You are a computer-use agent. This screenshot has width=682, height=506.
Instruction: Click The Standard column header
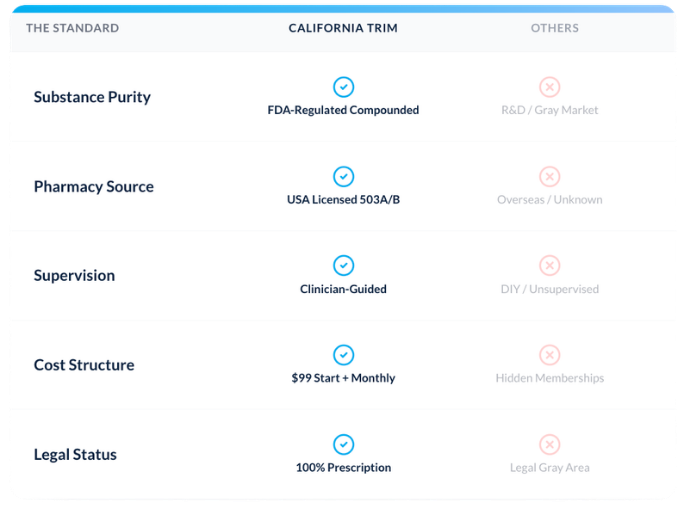coord(72,28)
